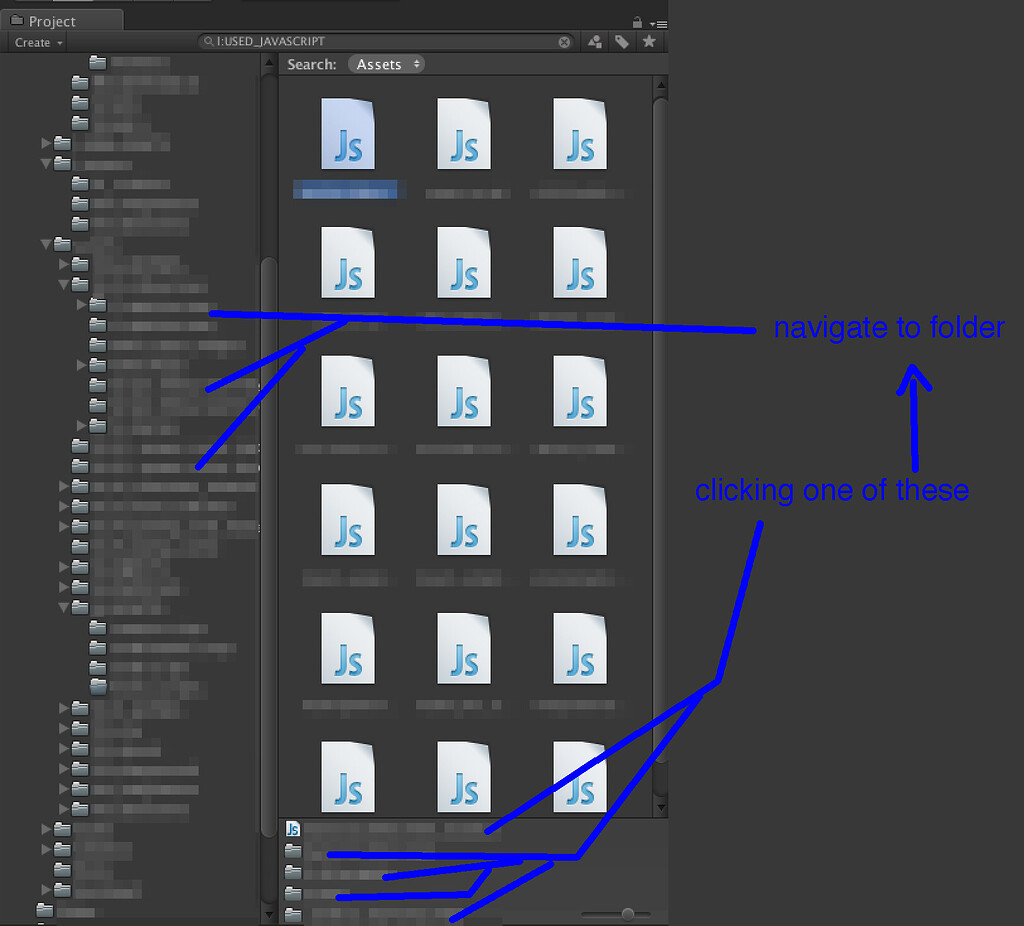This screenshot has width=1024, height=926.
Task: Click the search by label tag icon
Action: pyautogui.click(x=621, y=41)
